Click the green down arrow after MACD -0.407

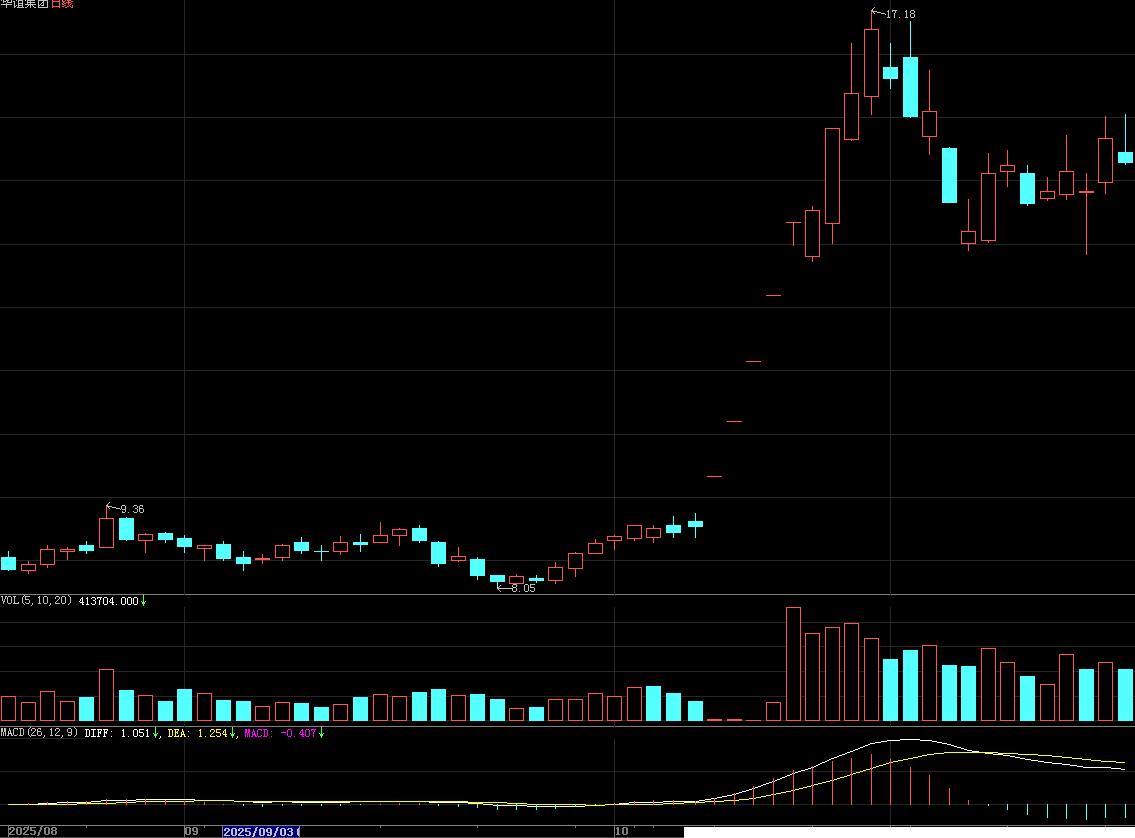[x=321, y=733]
